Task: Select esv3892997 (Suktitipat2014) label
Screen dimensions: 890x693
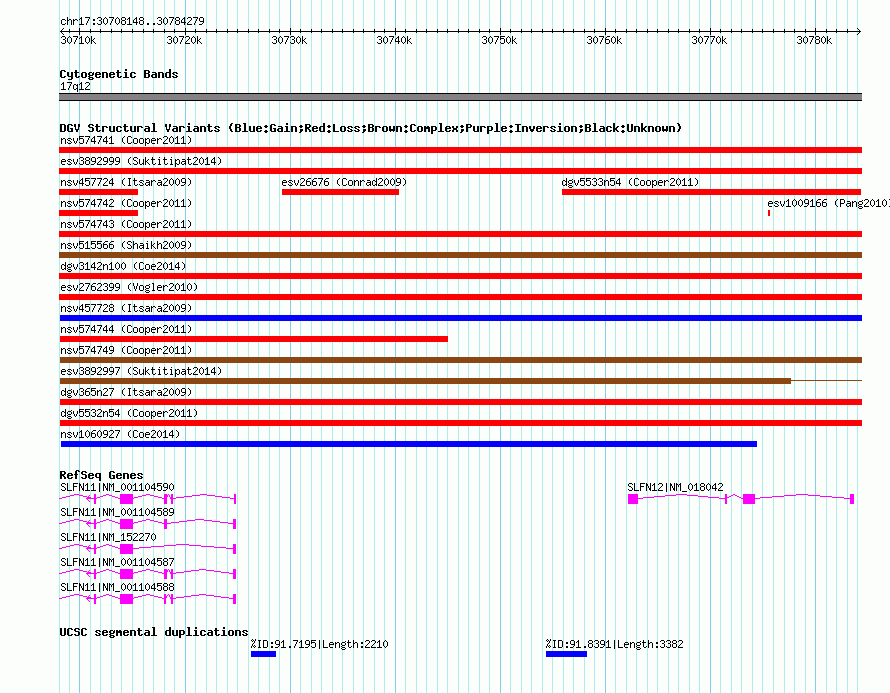Action: (141, 371)
